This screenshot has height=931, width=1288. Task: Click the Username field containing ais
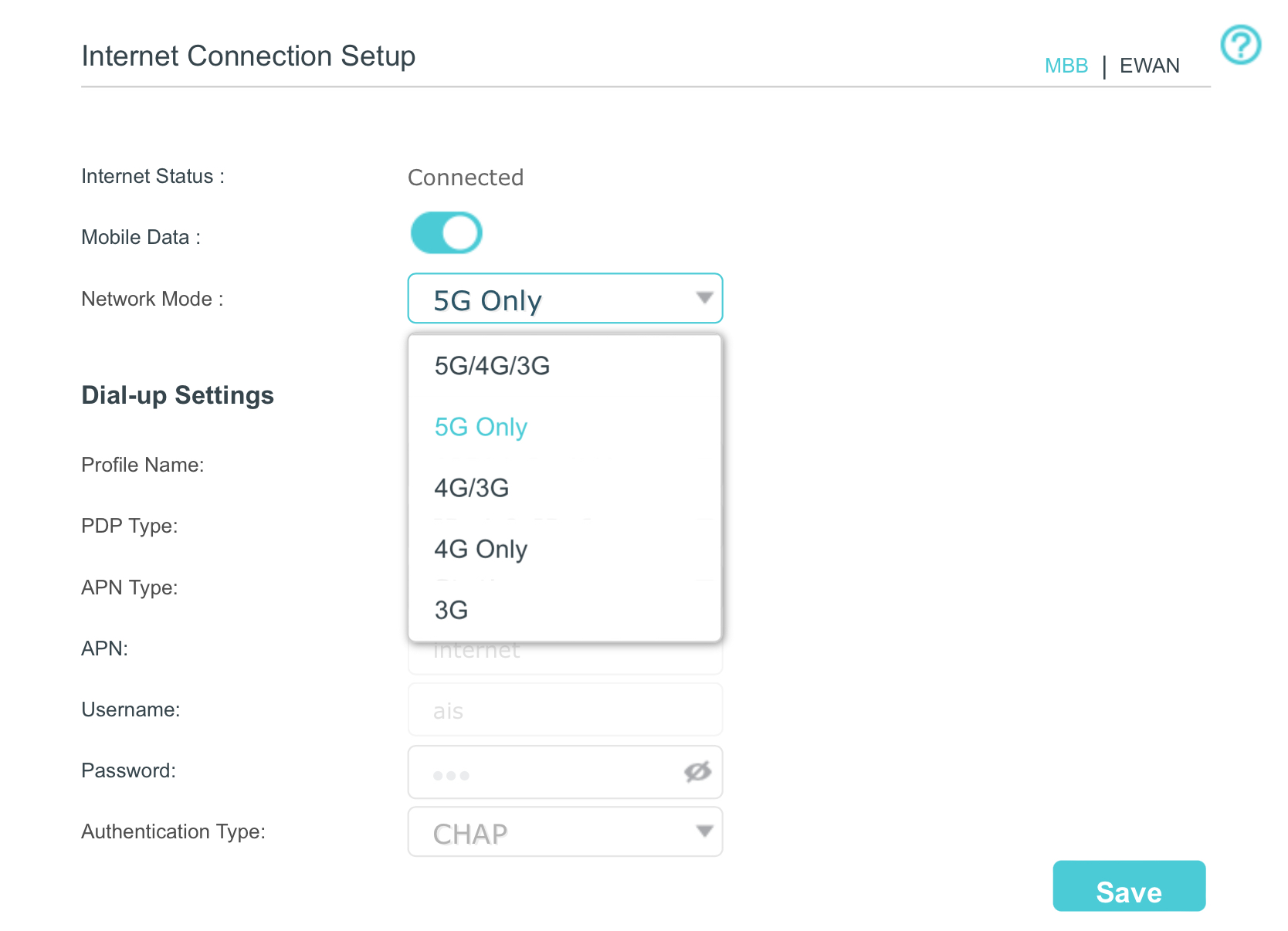click(565, 709)
